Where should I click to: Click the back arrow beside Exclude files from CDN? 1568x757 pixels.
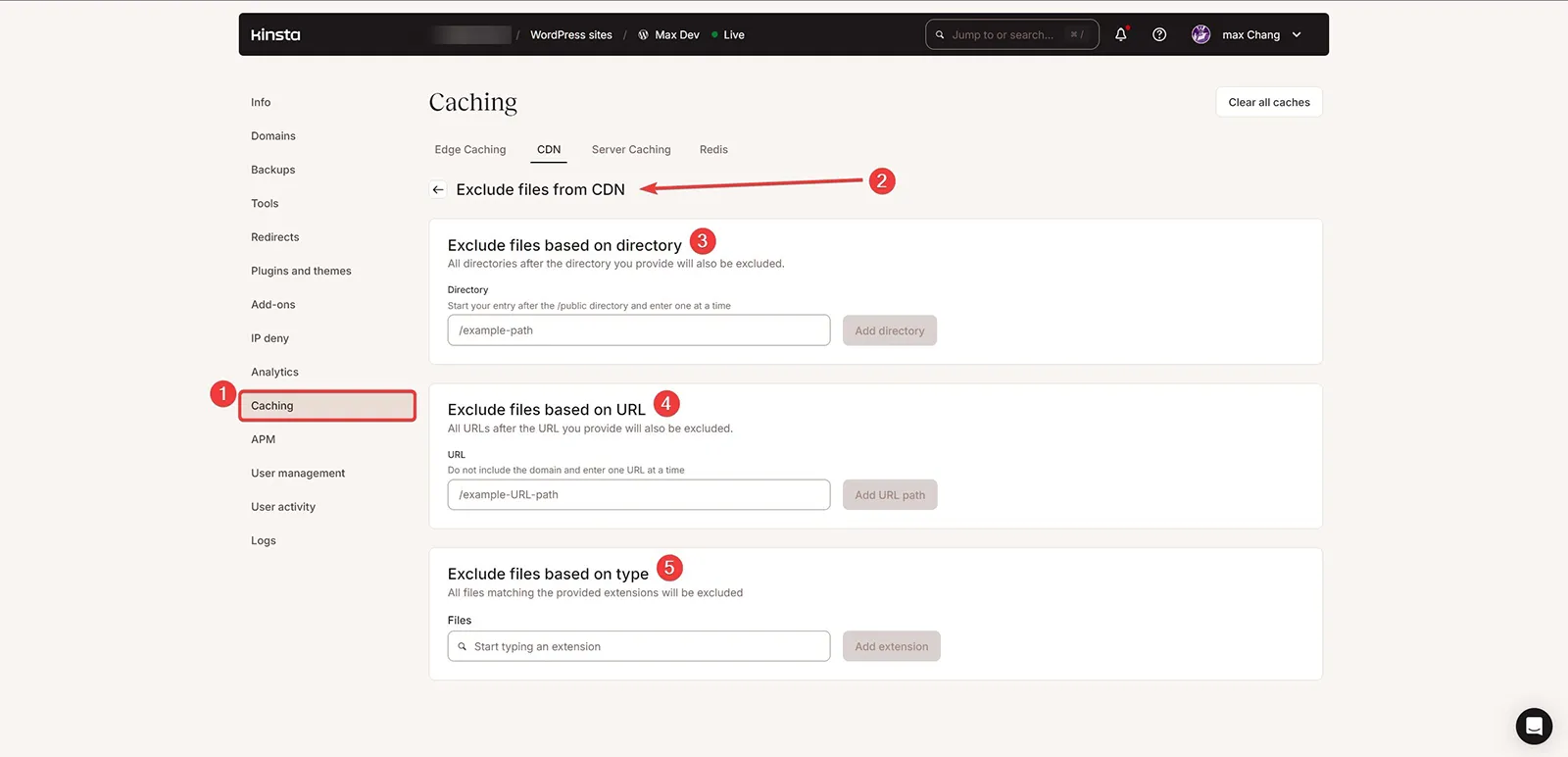click(438, 189)
